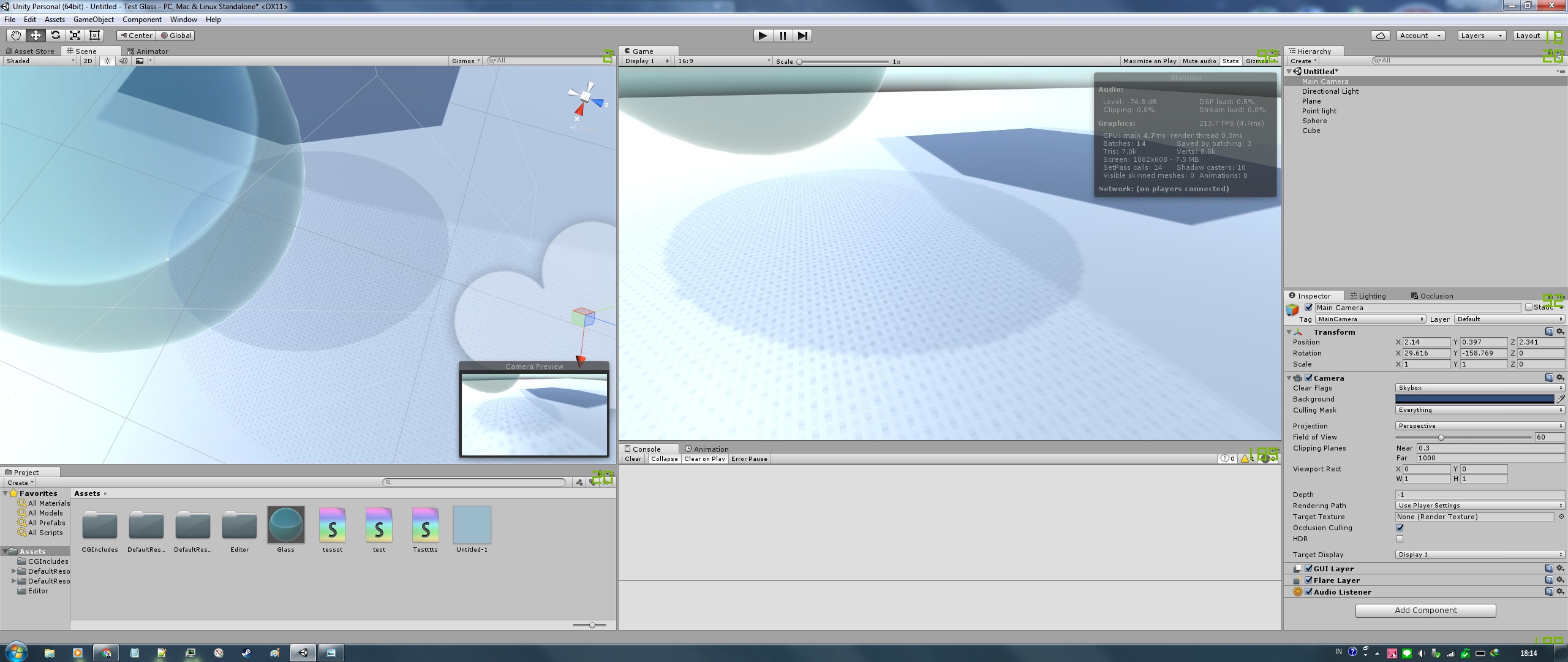Open the Projection Perspective dropdown
Viewport: 1568px width, 662px height.
(1480, 426)
